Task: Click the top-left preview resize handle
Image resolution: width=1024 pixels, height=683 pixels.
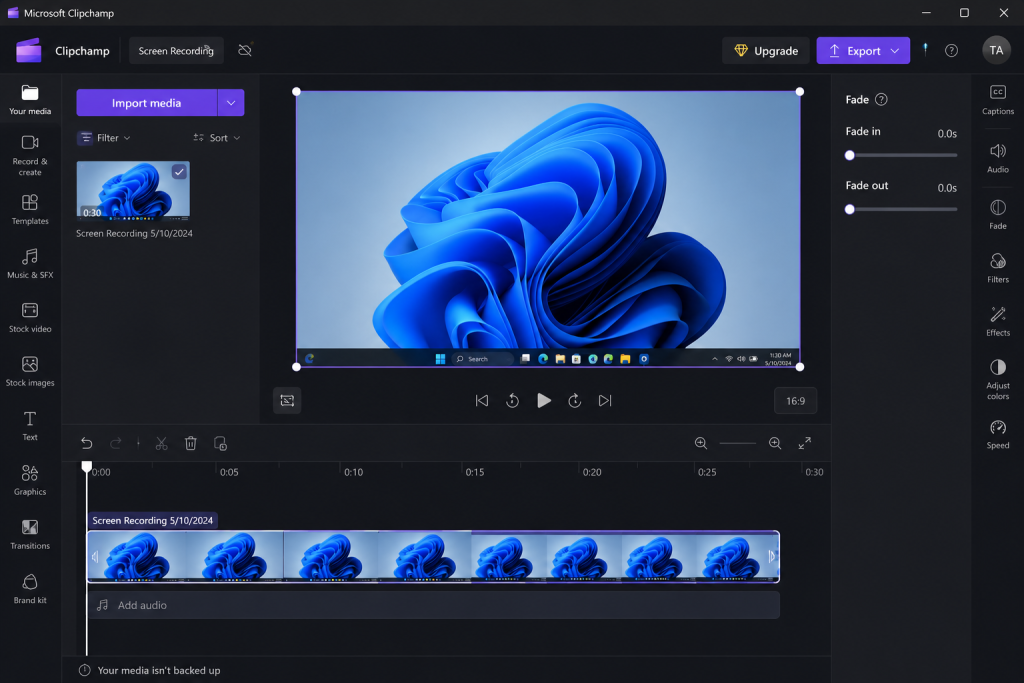Action: [x=296, y=91]
